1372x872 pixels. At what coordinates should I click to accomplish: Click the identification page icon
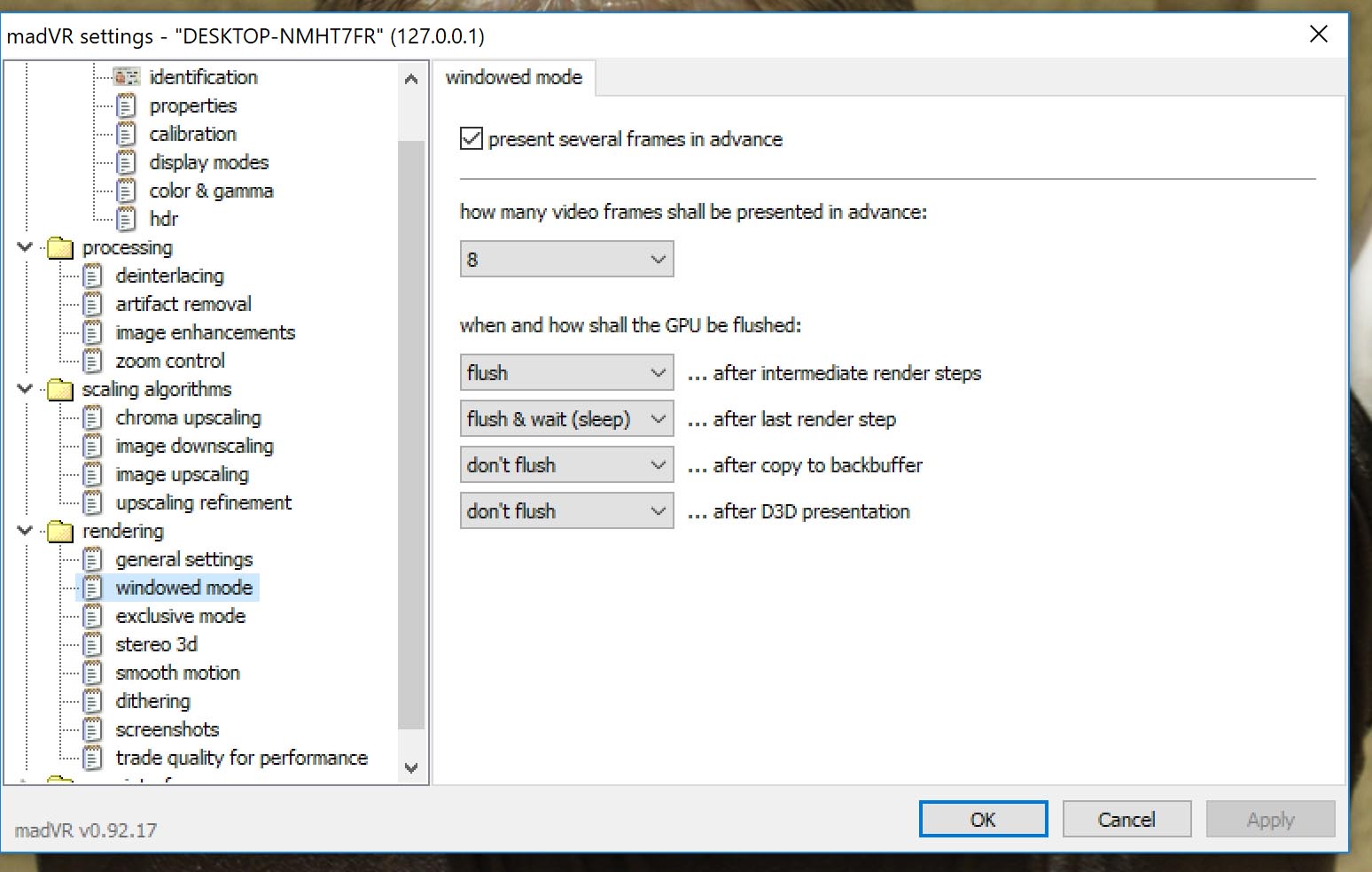click(127, 77)
